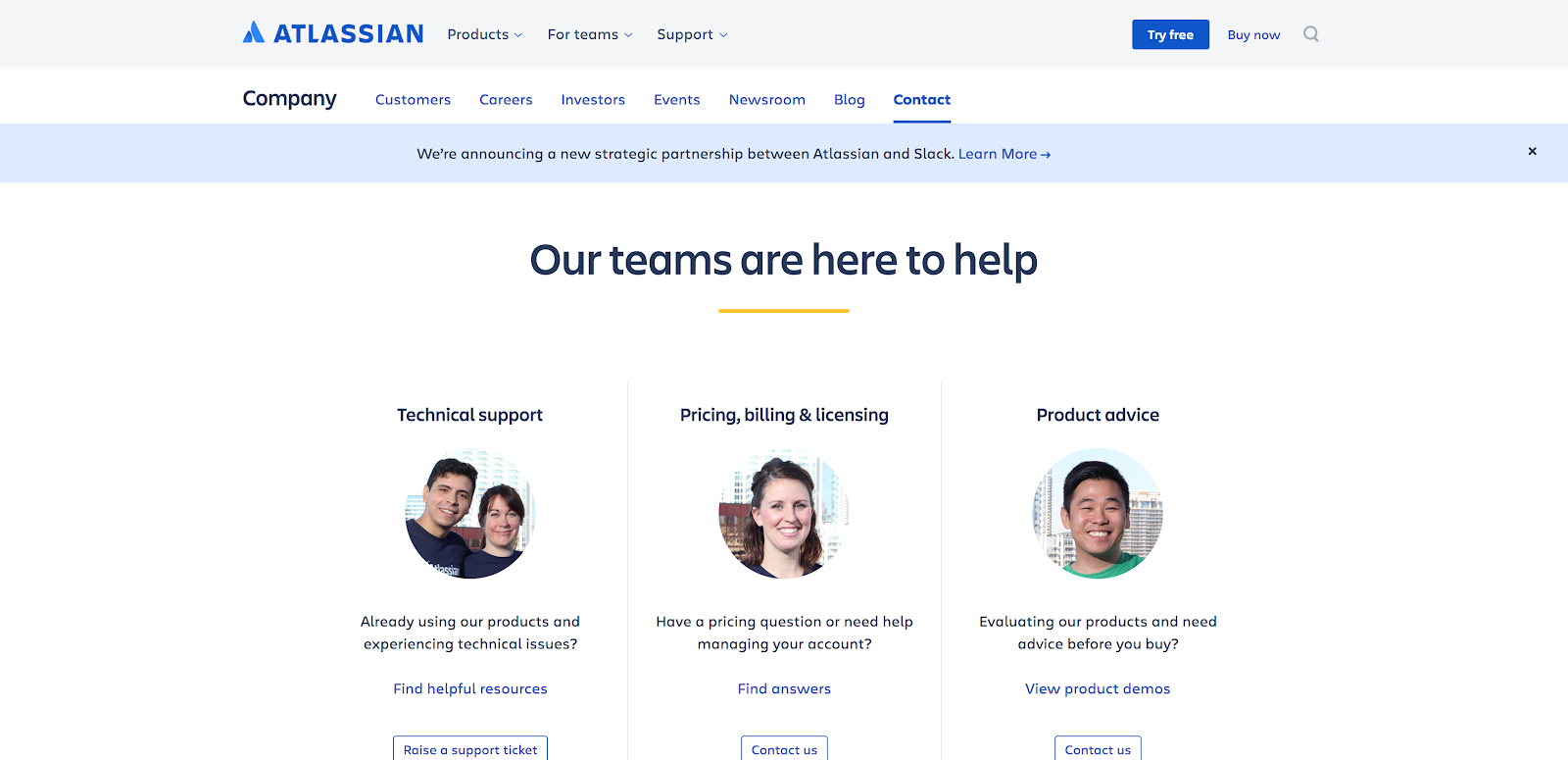Viewport: 1568px width, 760px height.
Task: Open View product demos link
Action: [x=1098, y=688]
